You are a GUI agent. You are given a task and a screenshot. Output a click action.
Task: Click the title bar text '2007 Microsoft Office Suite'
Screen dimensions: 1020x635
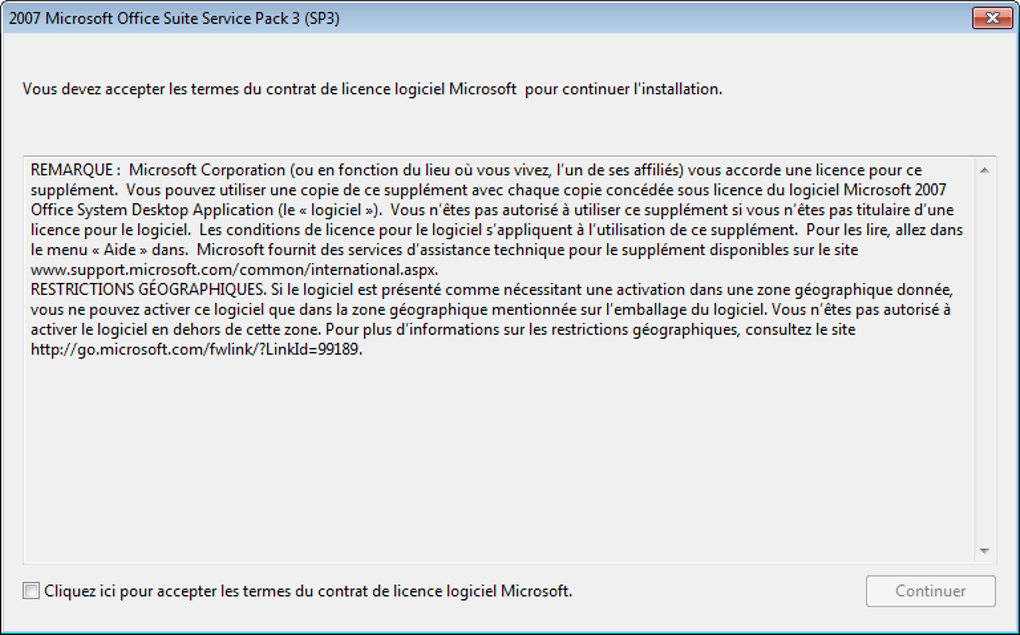pos(174,18)
